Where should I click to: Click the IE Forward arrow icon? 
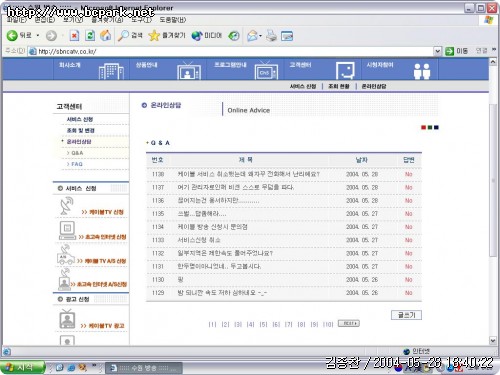tap(51, 36)
